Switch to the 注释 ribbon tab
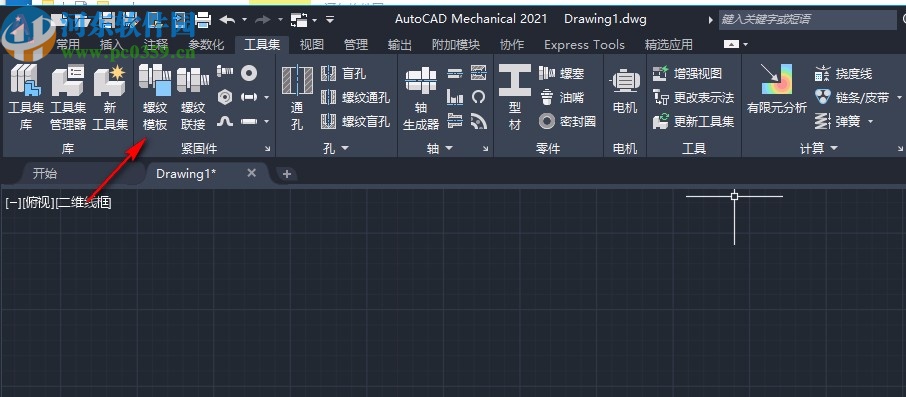906x397 pixels. click(x=155, y=44)
